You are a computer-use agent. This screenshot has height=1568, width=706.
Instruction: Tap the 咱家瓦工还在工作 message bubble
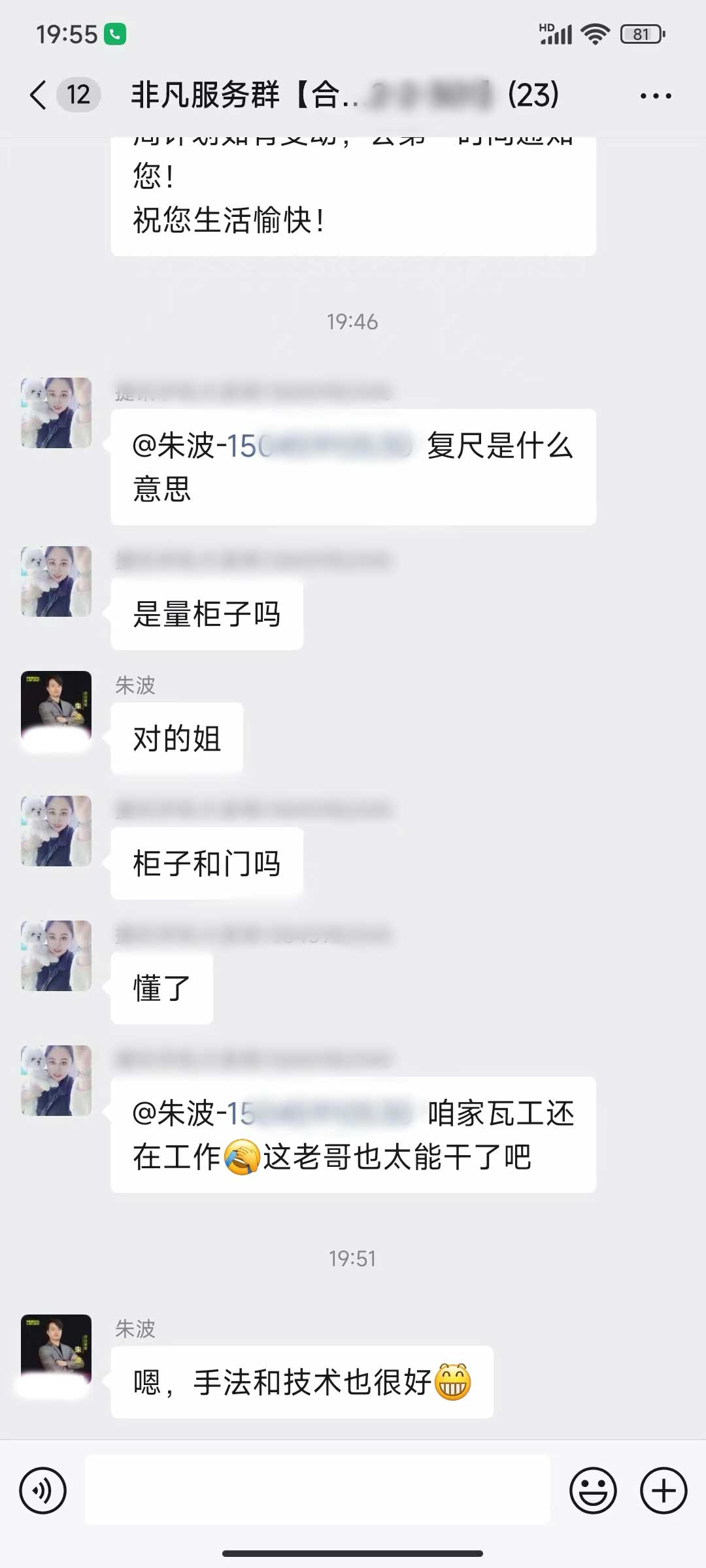(x=354, y=1135)
